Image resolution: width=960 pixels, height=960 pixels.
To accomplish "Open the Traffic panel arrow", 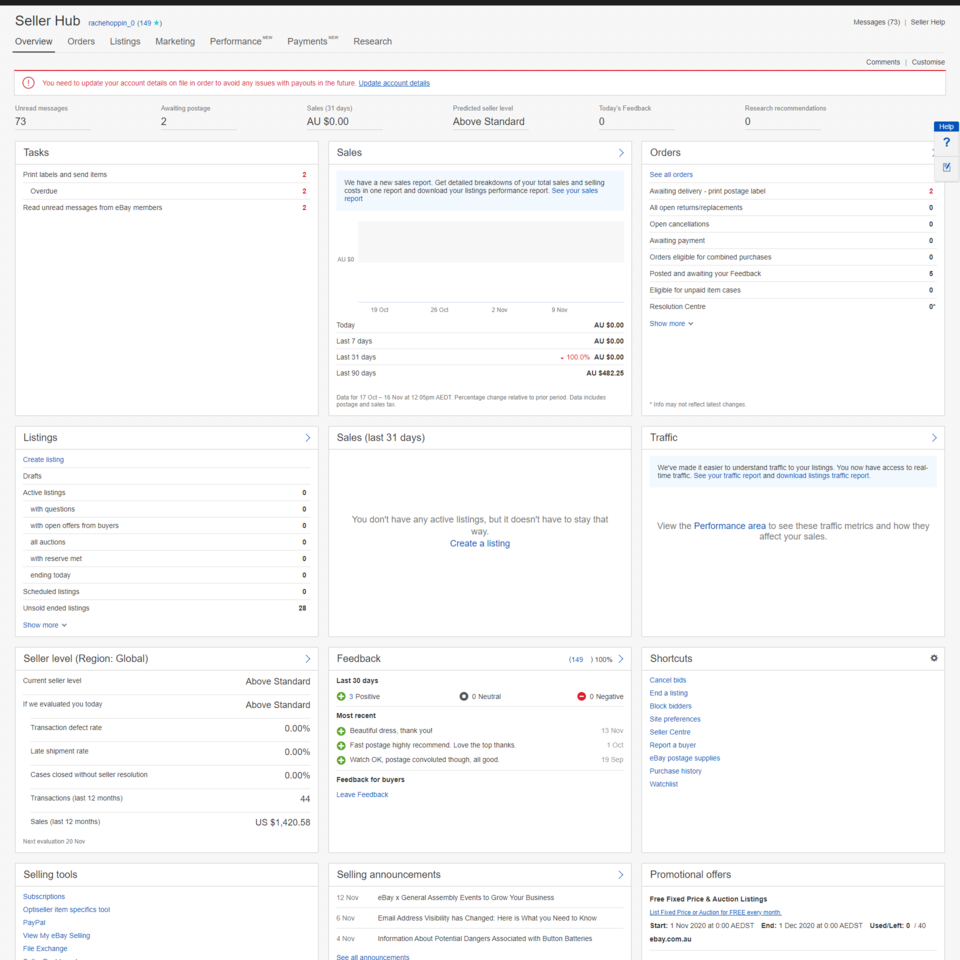I will [934, 438].
